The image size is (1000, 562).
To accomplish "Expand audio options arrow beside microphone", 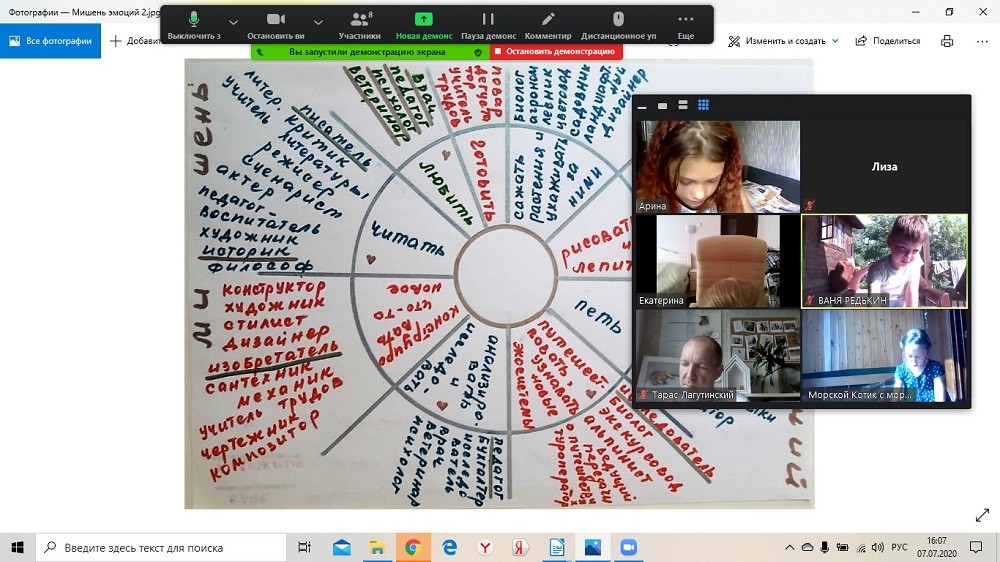I will (233, 22).
